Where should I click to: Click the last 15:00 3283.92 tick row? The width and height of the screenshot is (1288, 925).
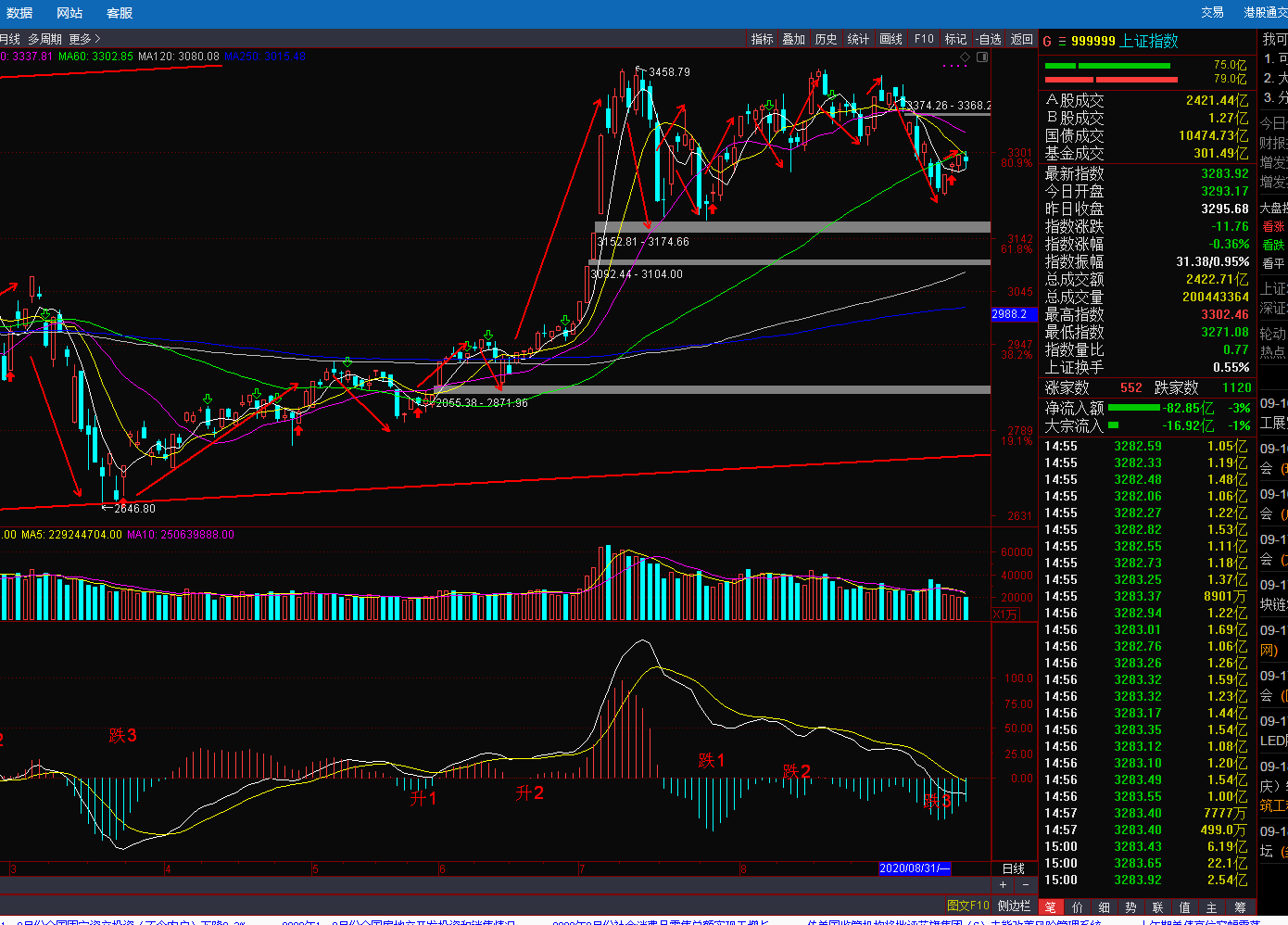coord(1146,880)
